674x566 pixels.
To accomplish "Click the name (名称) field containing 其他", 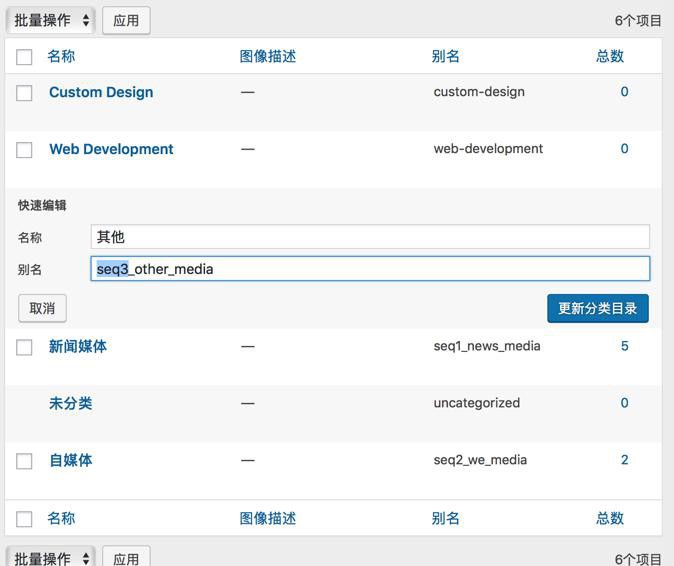I will click(370, 237).
